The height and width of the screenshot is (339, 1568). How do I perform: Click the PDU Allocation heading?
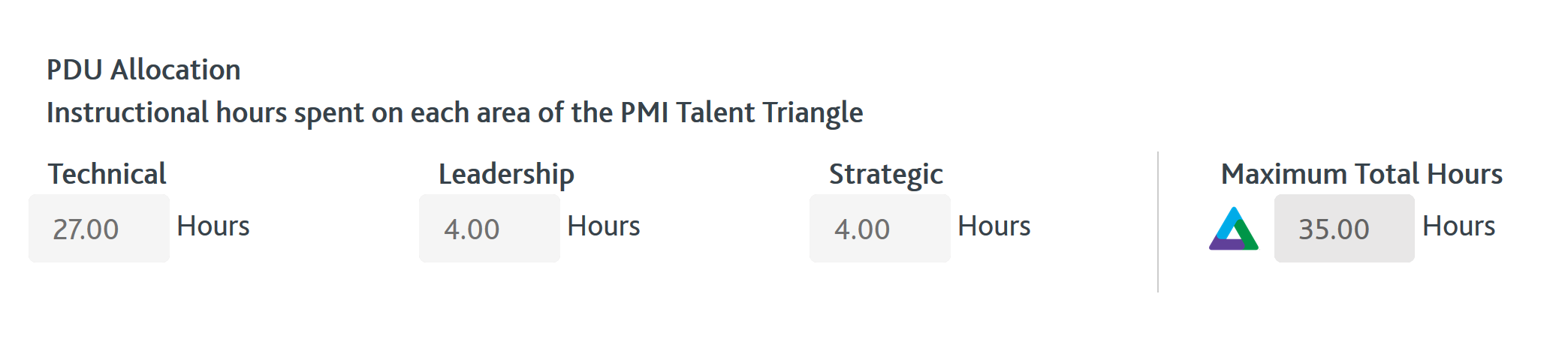143,70
